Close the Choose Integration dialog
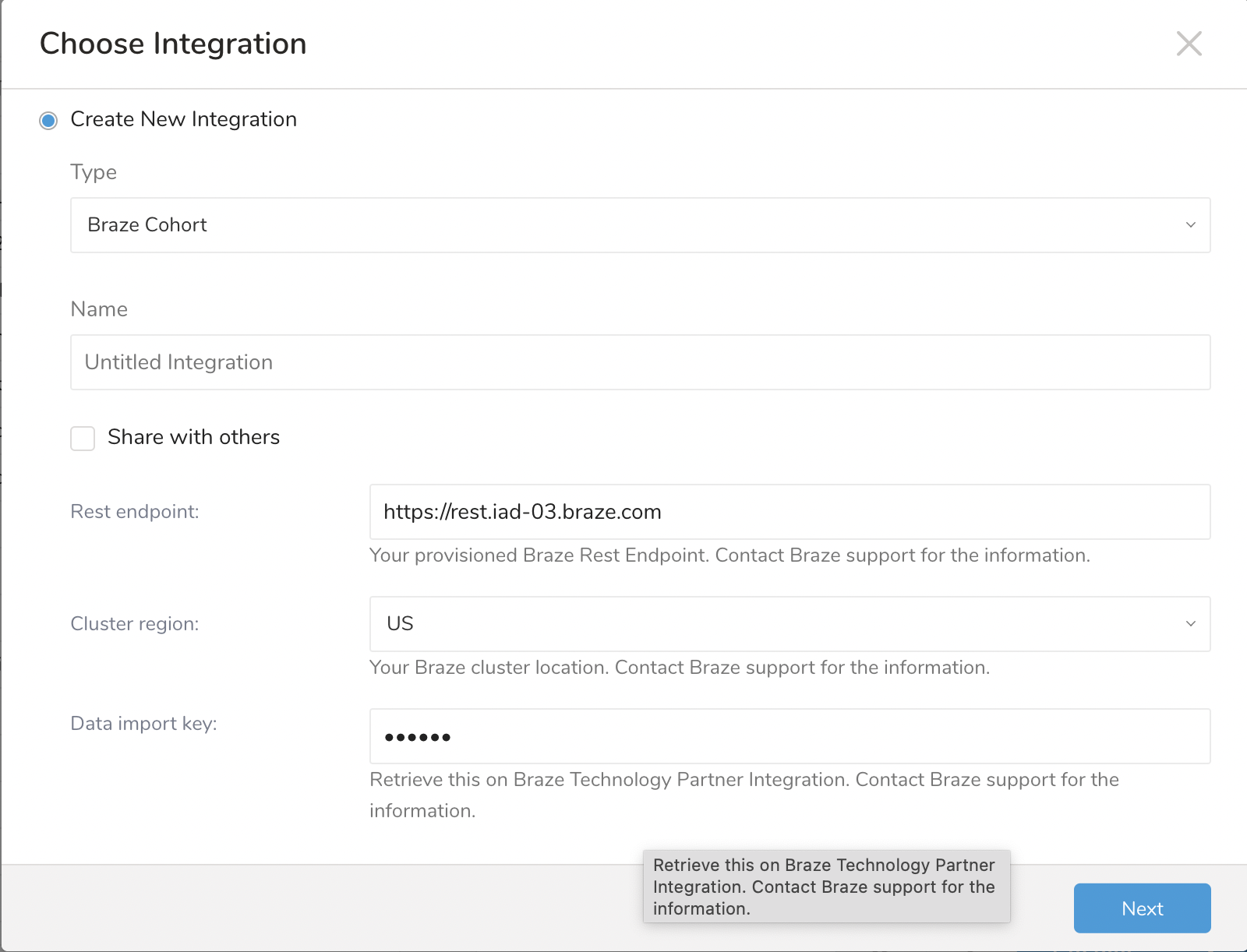The width and height of the screenshot is (1247, 952). (x=1189, y=44)
